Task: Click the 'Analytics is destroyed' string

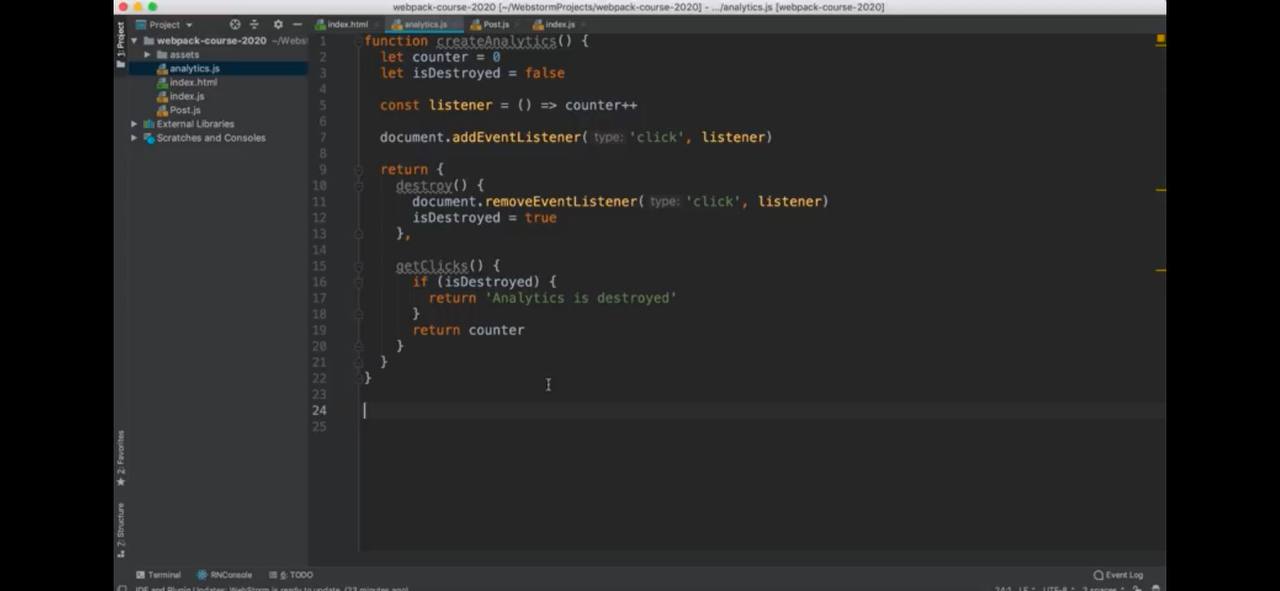Action: [581, 298]
